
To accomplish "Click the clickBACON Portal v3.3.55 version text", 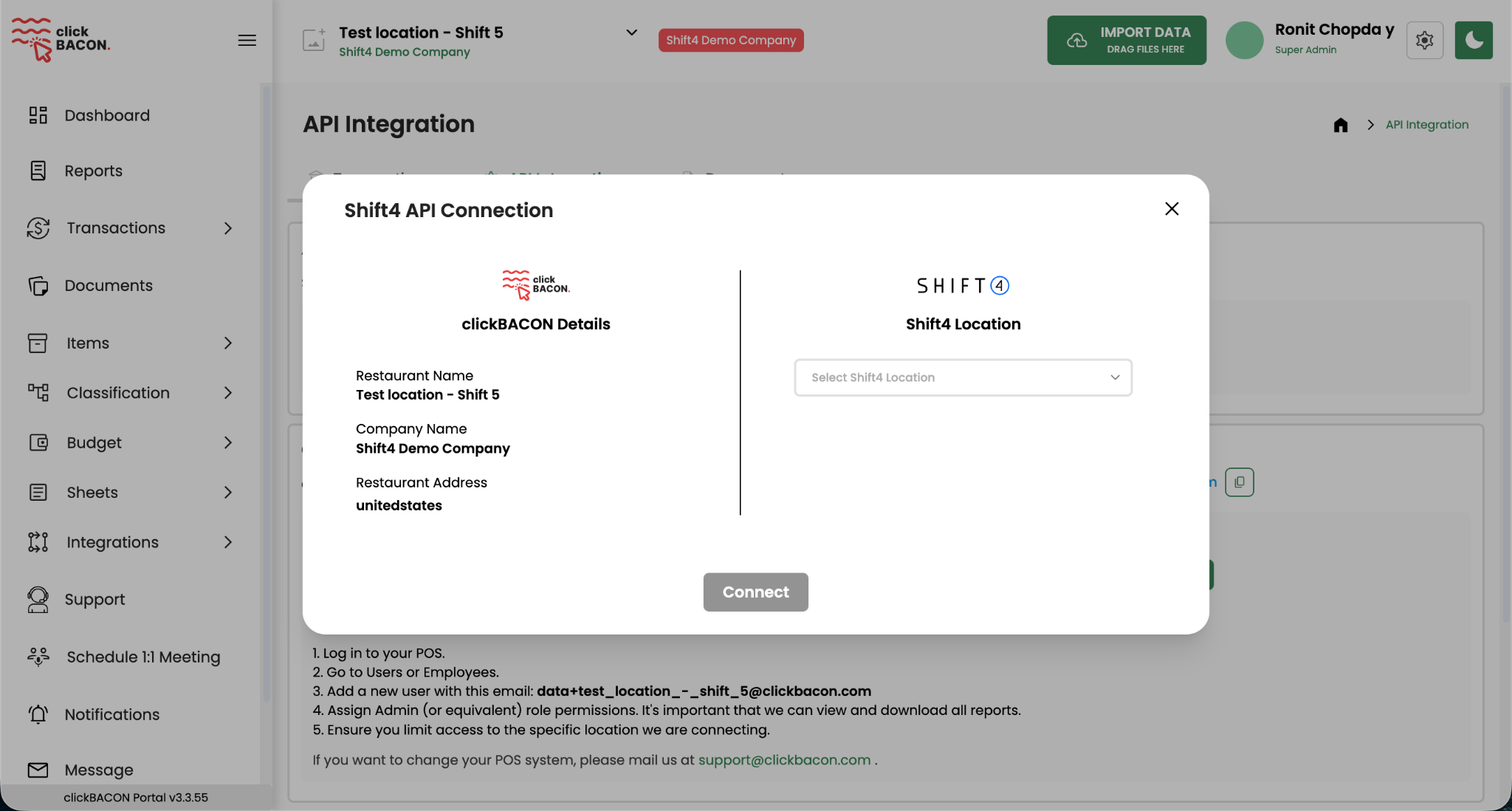I will [x=136, y=798].
